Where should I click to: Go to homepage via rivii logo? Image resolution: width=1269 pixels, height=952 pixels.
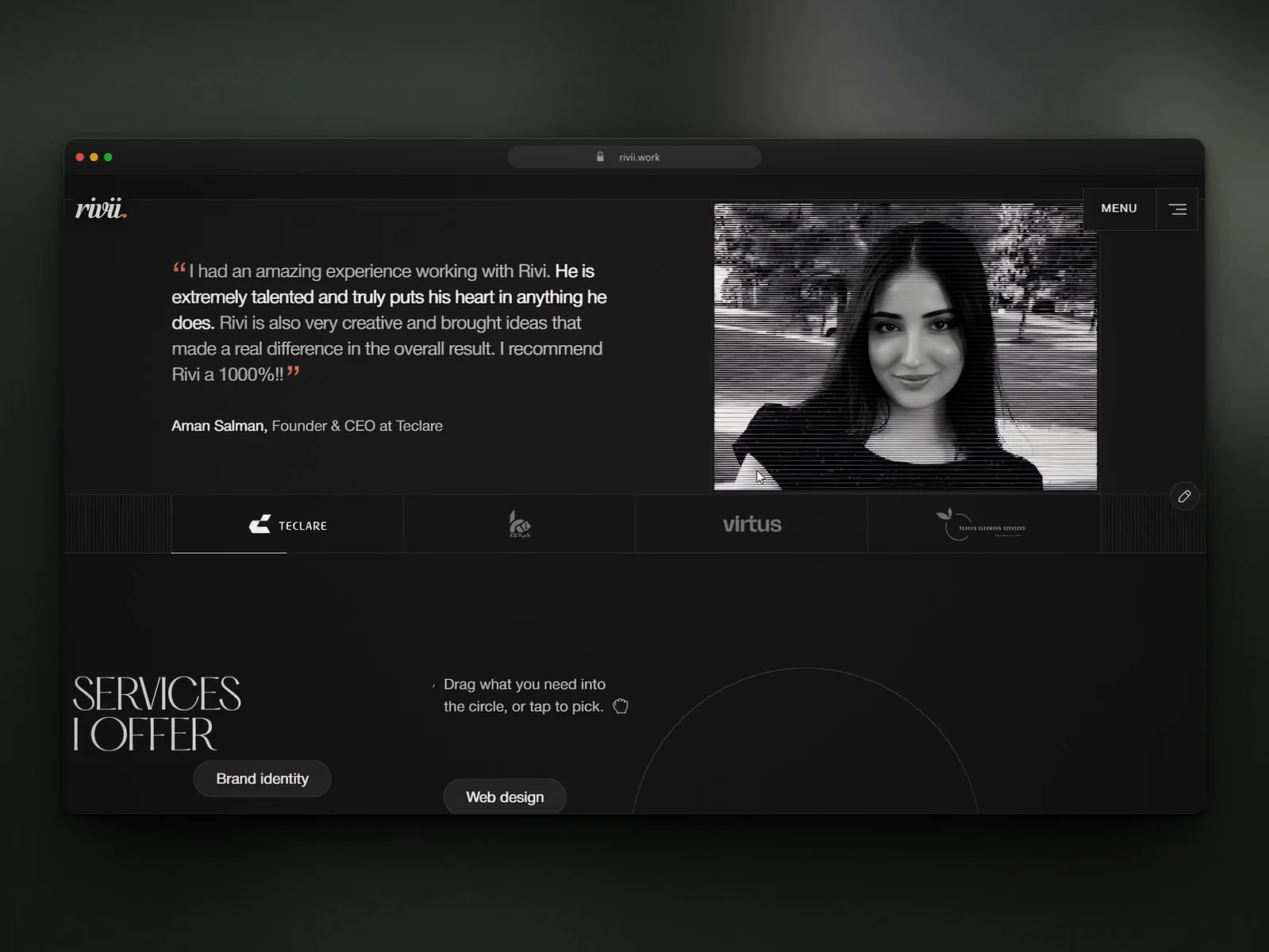(101, 209)
